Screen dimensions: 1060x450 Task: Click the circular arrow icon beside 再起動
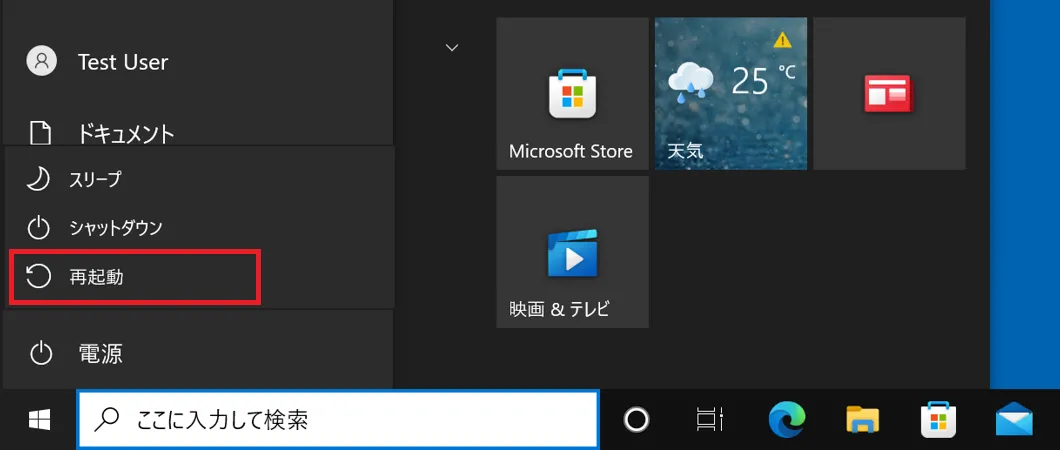39,276
